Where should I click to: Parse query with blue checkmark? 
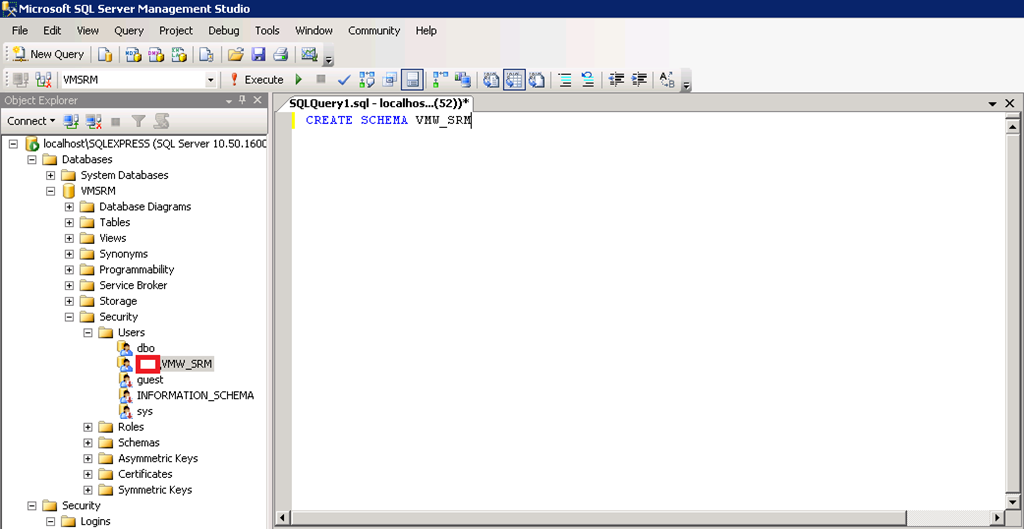pyautogui.click(x=344, y=80)
